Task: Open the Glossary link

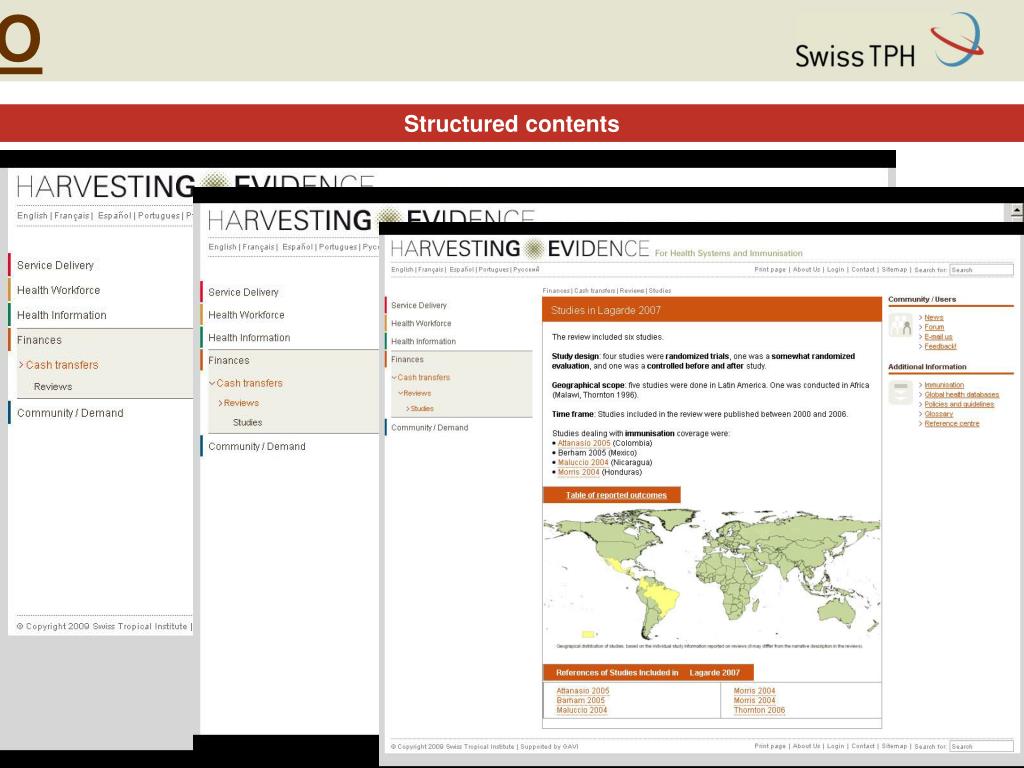Action: 938,414
